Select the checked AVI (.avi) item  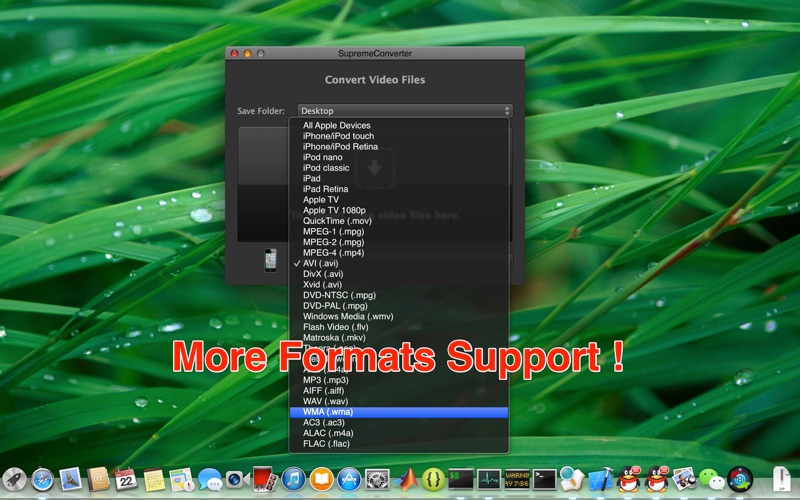399,263
